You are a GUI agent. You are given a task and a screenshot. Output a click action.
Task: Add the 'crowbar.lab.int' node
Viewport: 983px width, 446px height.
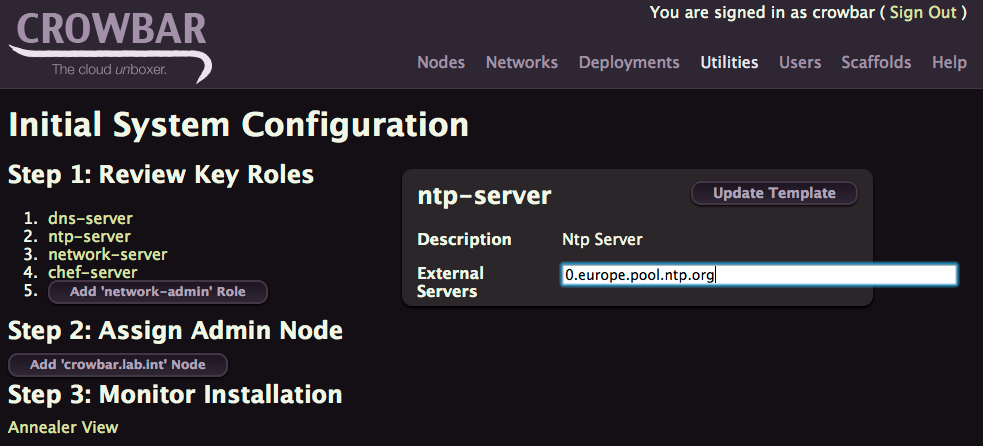tap(118, 364)
